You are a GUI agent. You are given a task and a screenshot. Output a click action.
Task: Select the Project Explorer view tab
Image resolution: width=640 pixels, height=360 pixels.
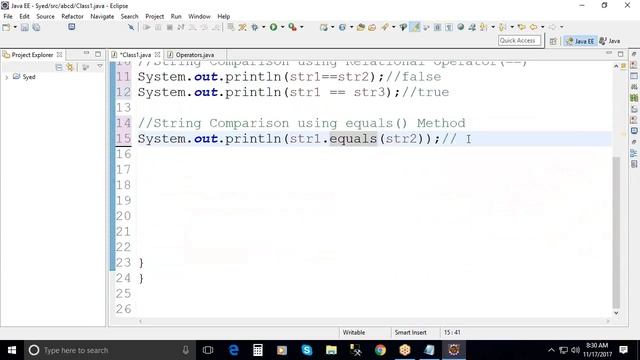pyautogui.click(x=32, y=55)
